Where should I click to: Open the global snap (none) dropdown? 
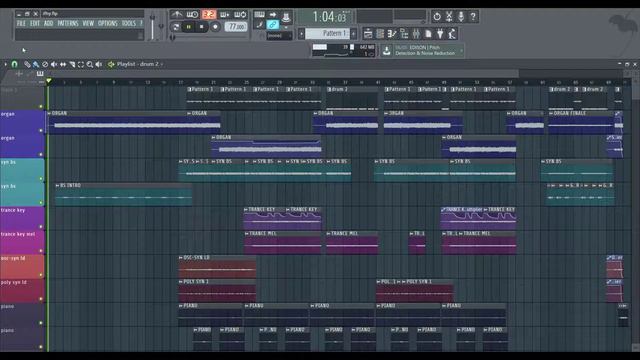coord(279,36)
